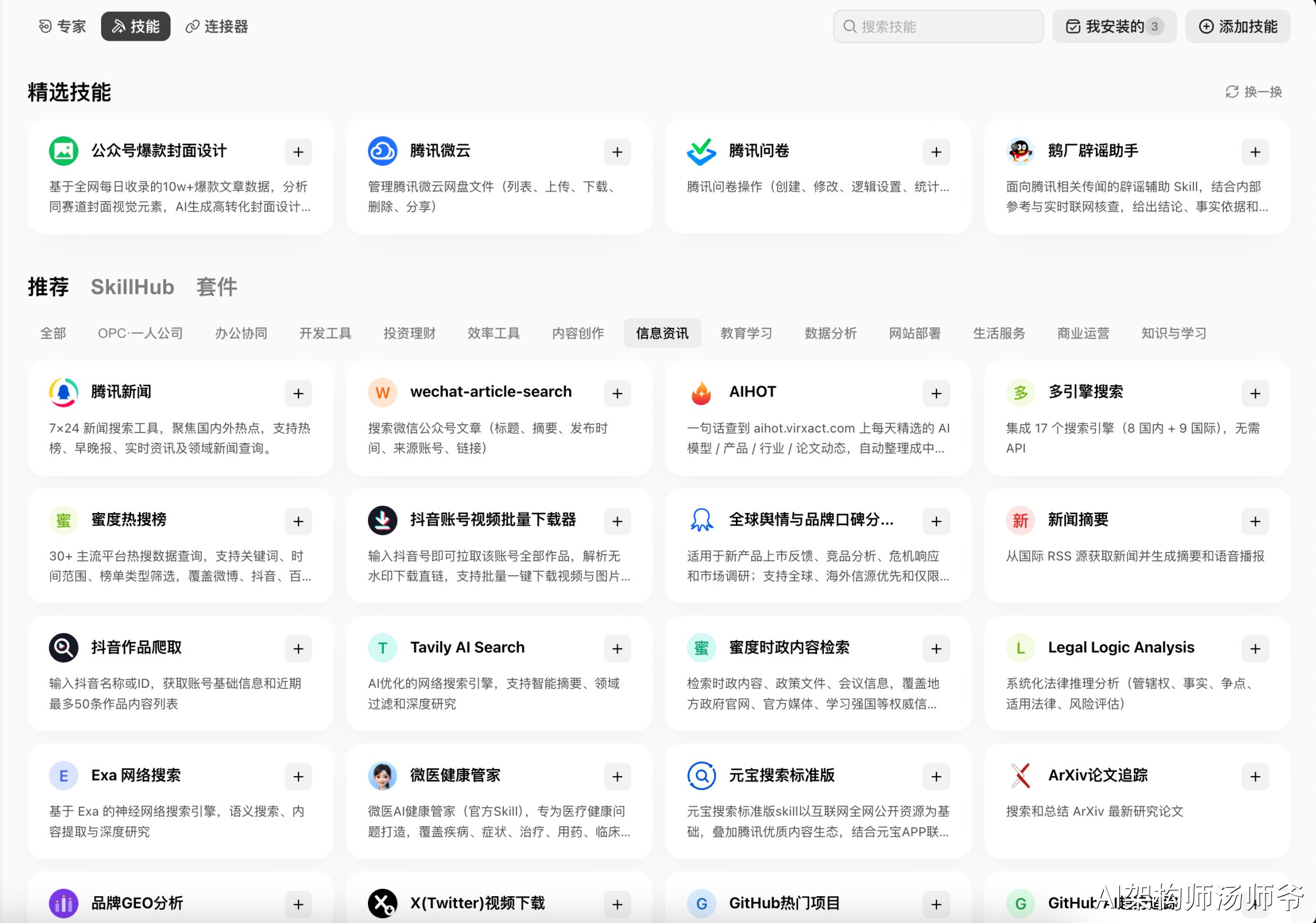The image size is (1316, 923).
Task: Open the ArXiv论文追踪 X logo
Action: [1021, 776]
